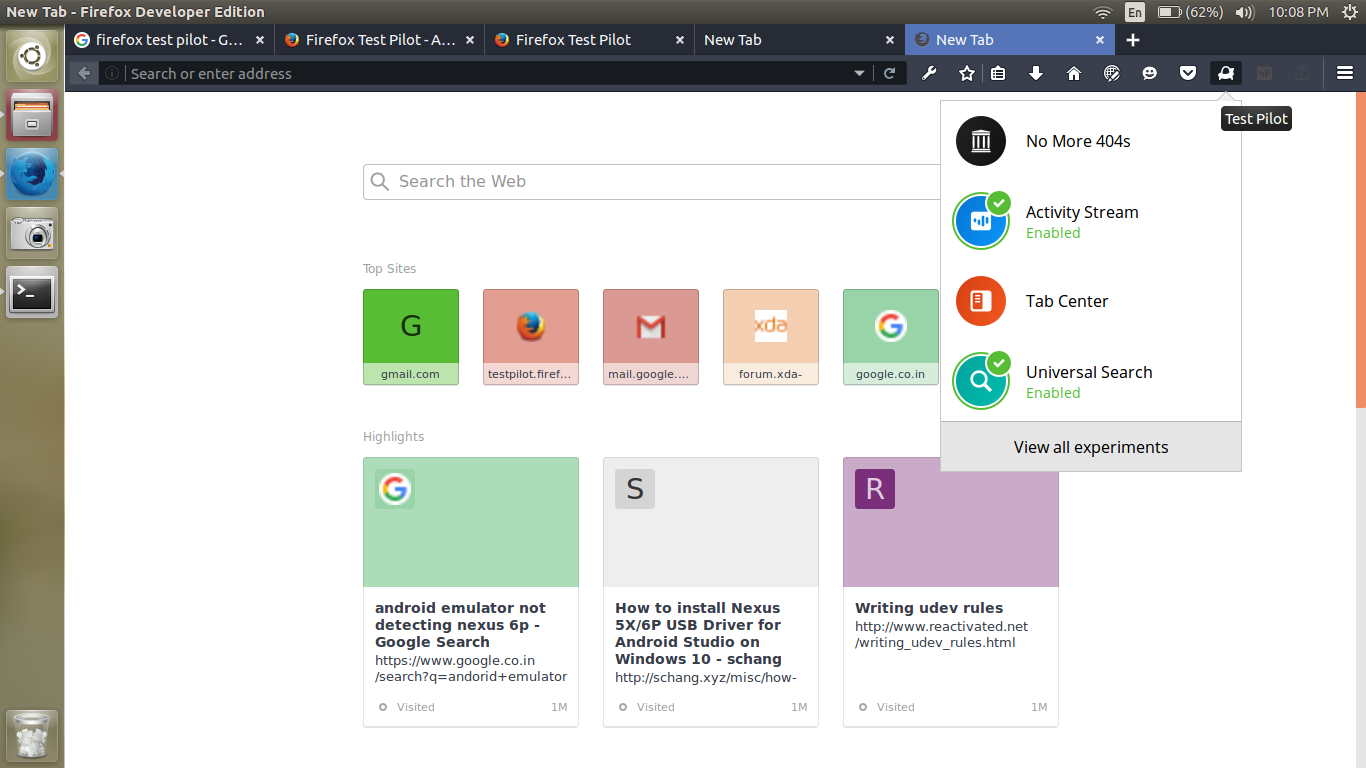The height and width of the screenshot is (768, 1366).
Task: Open Trash from launcher
Action: [x=32, y=737]
